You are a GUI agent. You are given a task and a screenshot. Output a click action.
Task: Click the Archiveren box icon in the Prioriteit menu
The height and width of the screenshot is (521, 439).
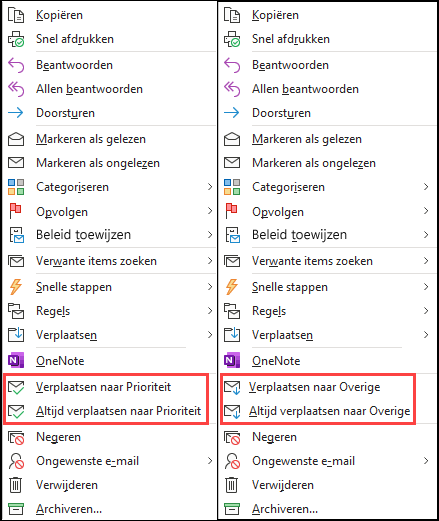tap(16, 509)
